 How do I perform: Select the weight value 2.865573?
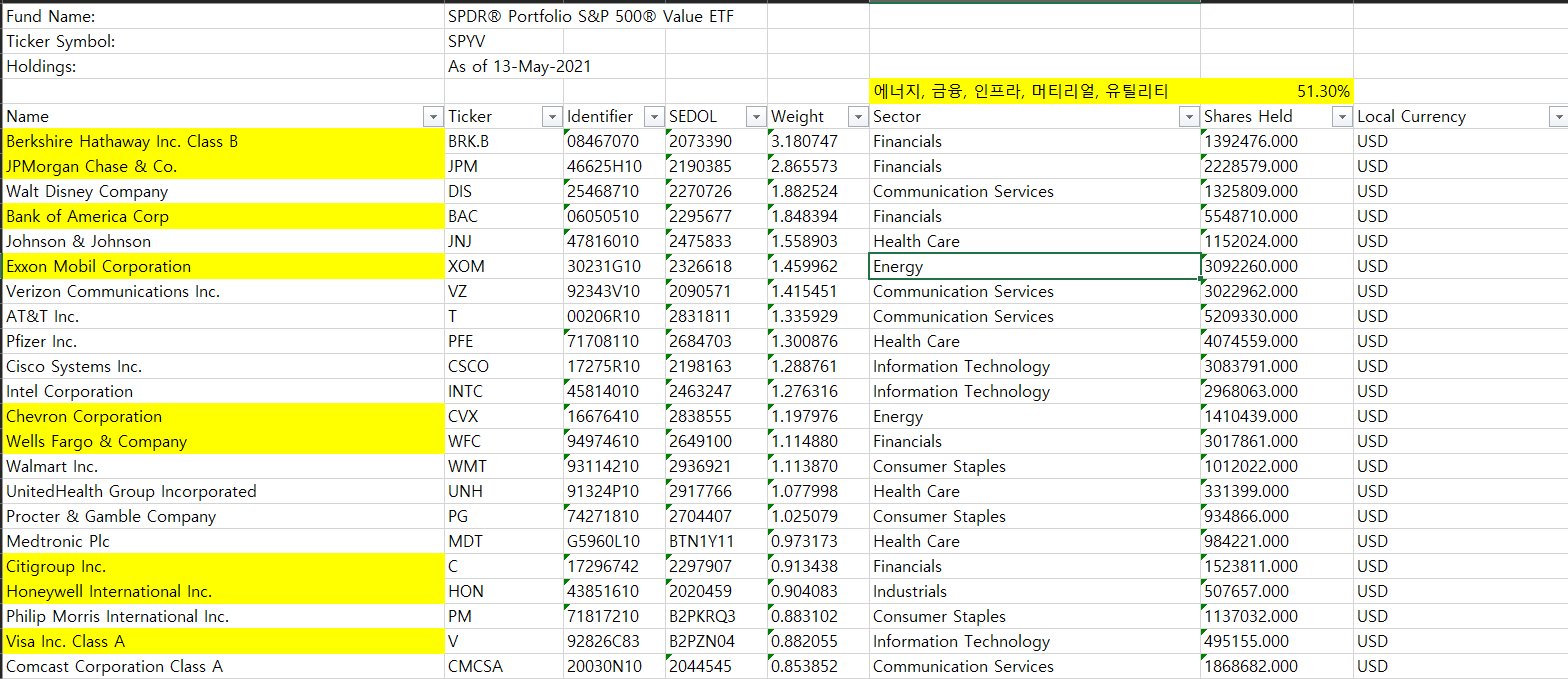click(818, 166)
